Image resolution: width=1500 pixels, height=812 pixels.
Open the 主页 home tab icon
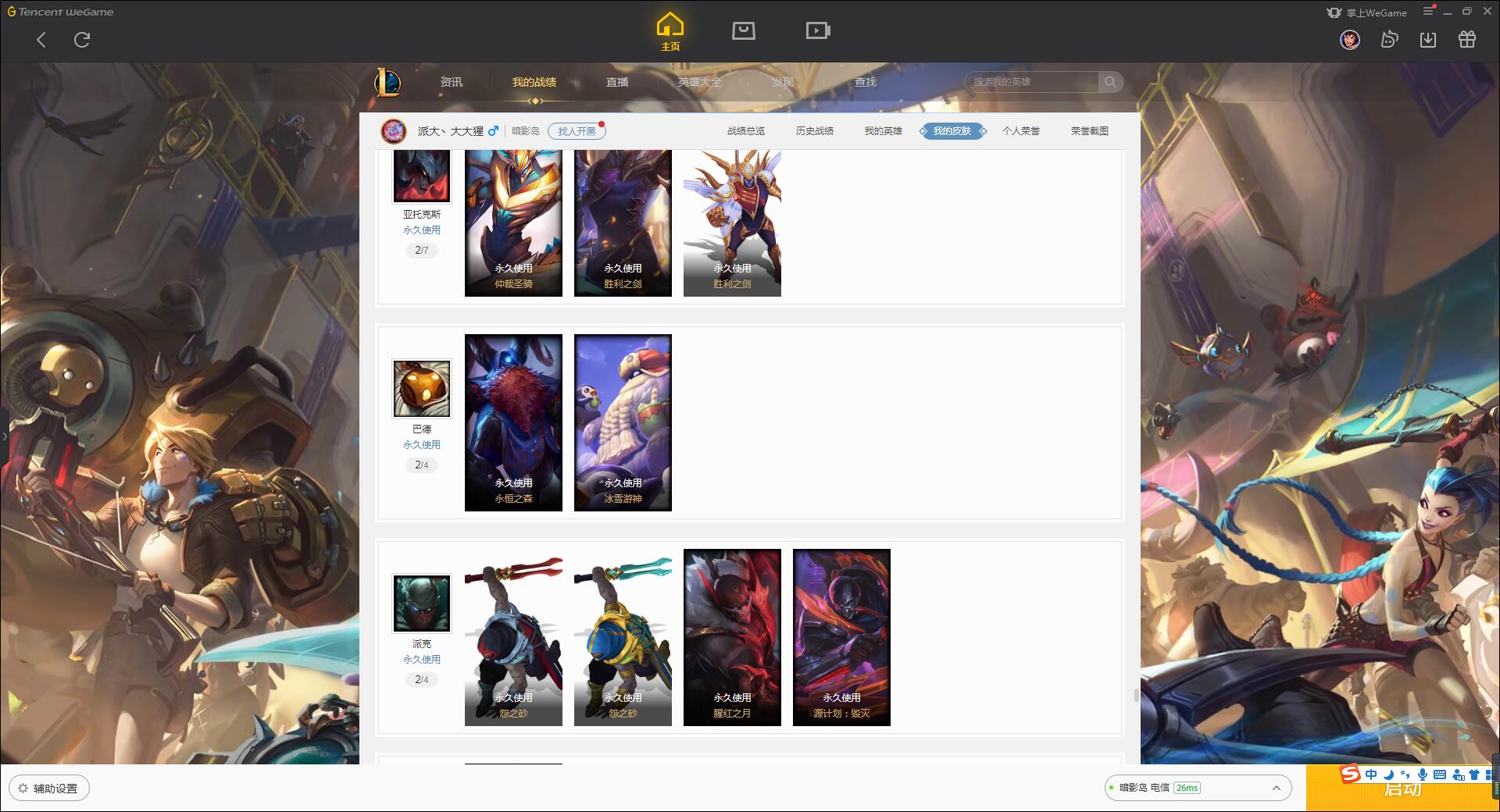(x=670, y=32)
